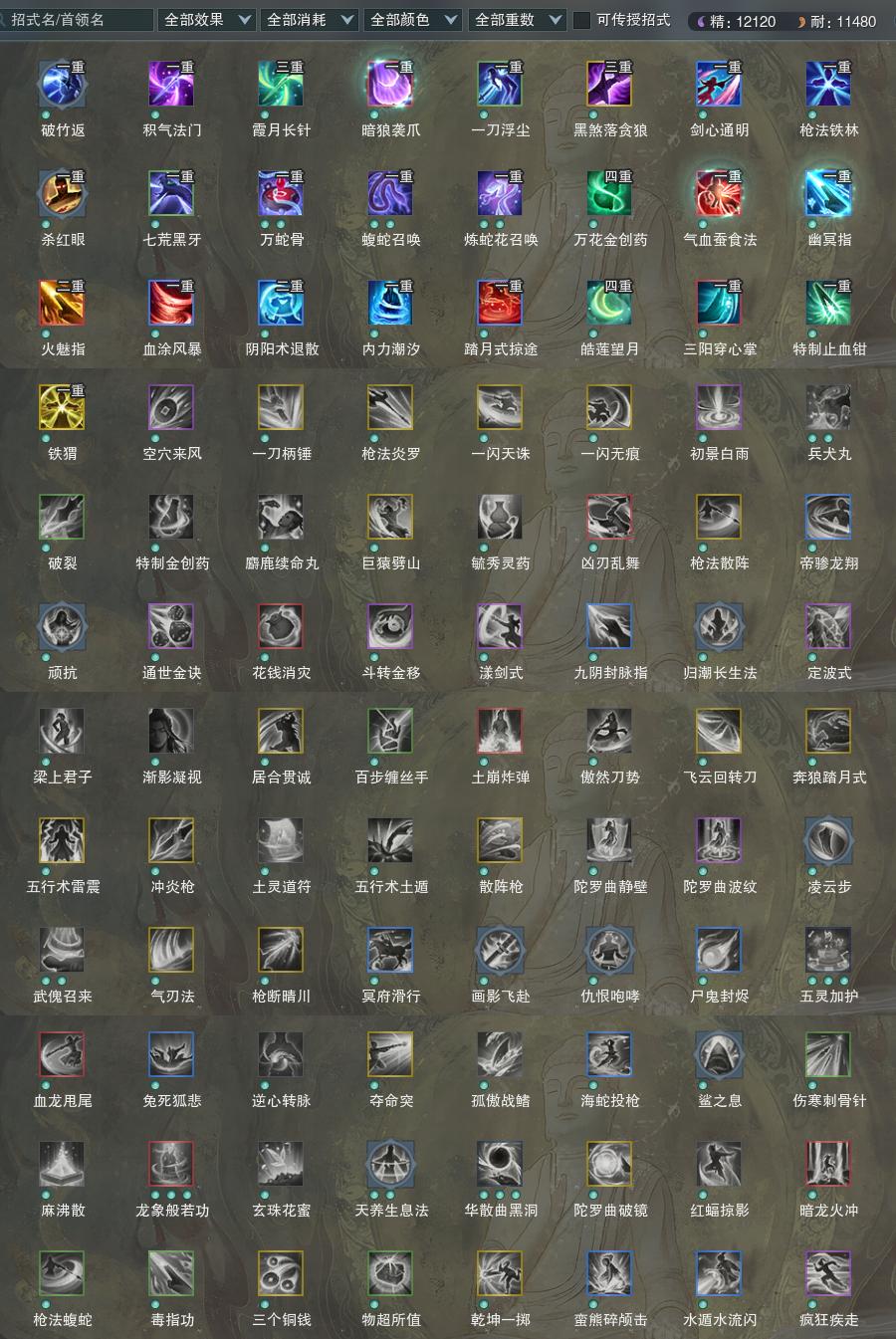Select the 万花金创药 skill icon
The height and width of the screenshot is (1339, 896).
coord(609,193)
